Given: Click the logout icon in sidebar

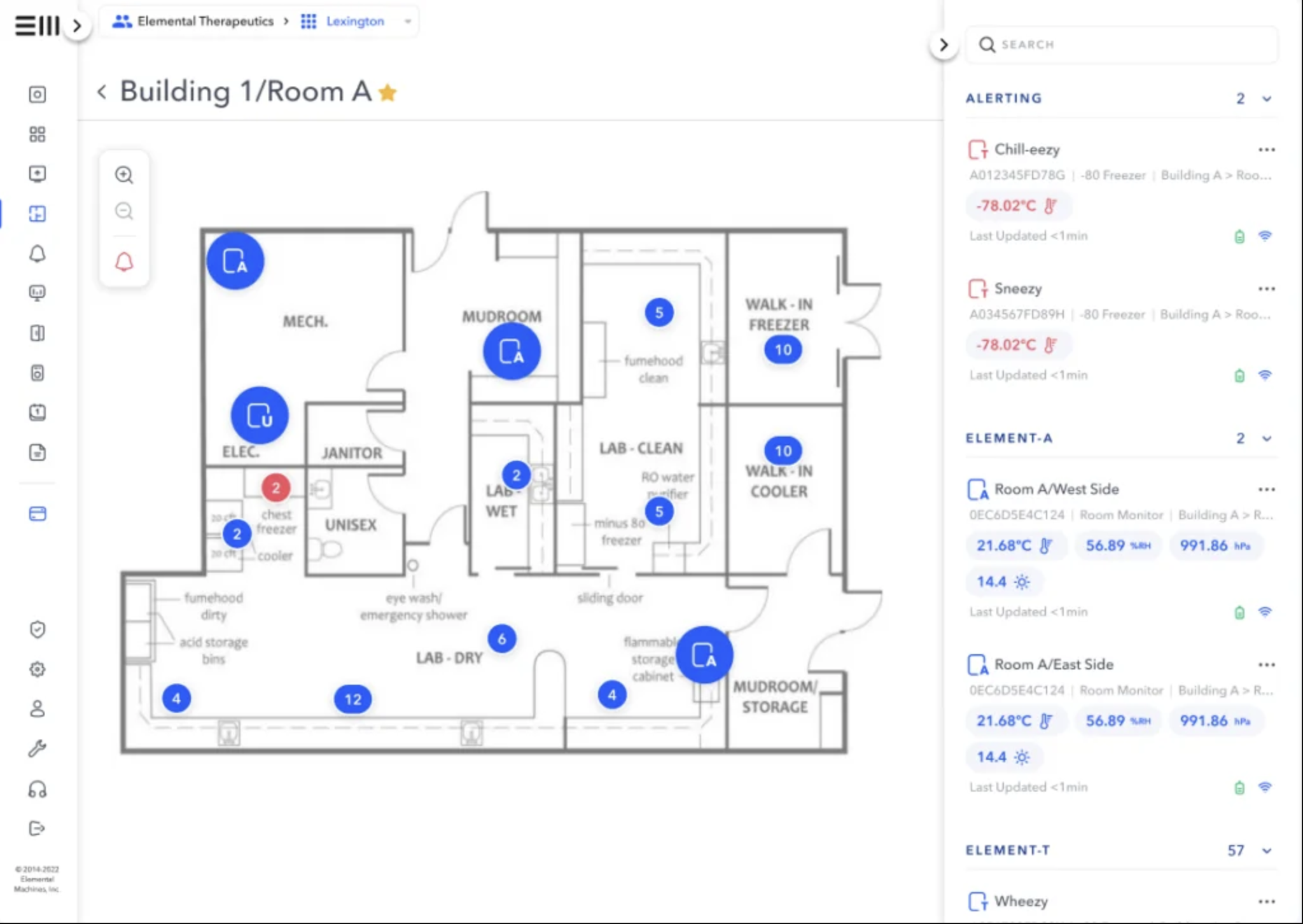Looking at the screenshot, I should pos(38,829).
